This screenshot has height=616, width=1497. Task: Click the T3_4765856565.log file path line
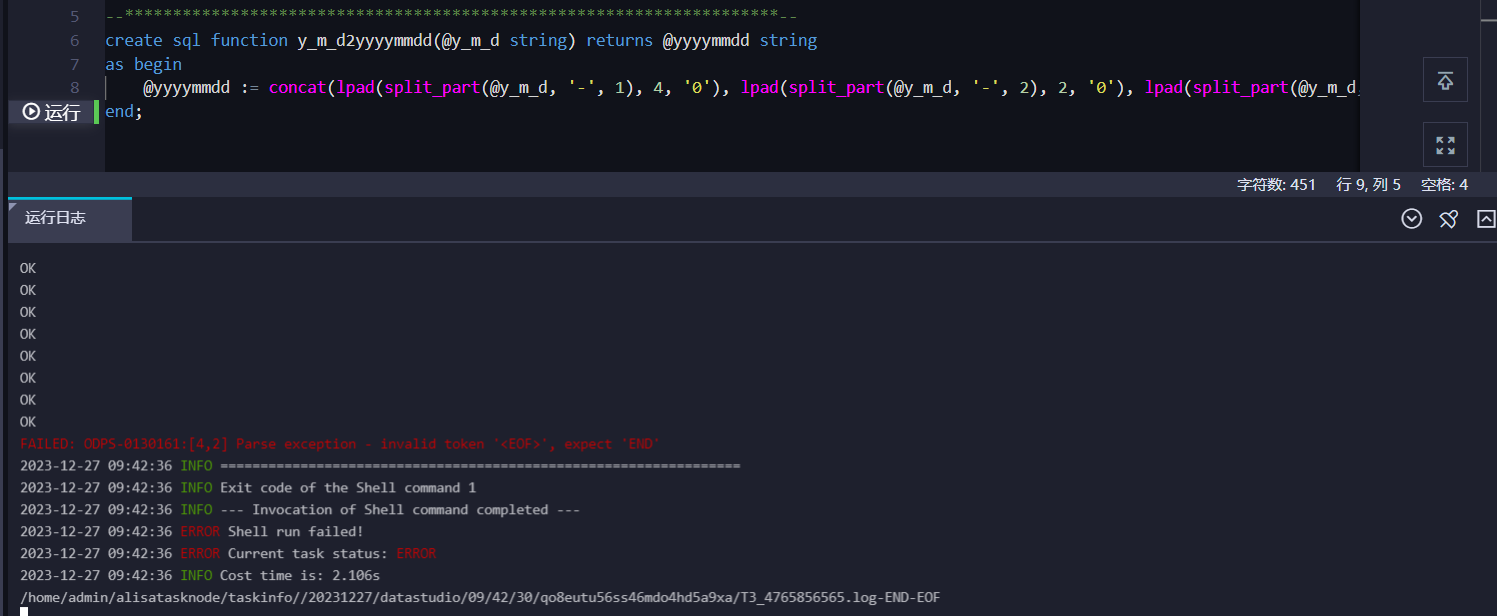point(480,598)
